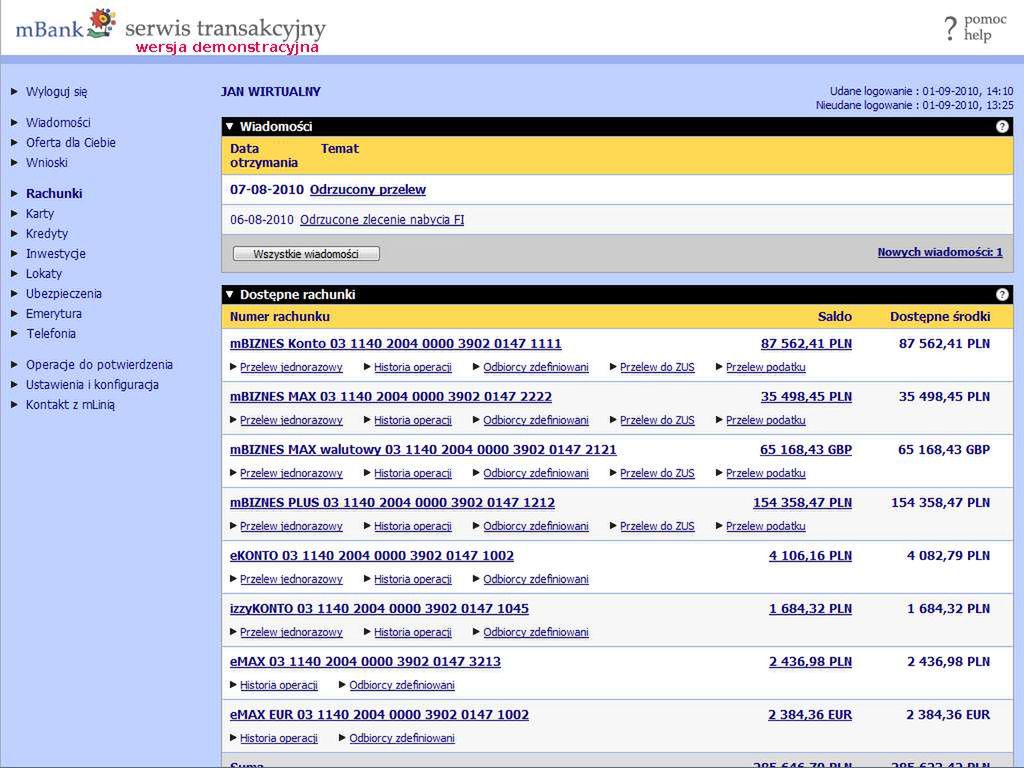Przelew jednorazowy for eKONTO
Viewport: 1024px width, 768px height.
pyautogui.click(x=291, y=579)
